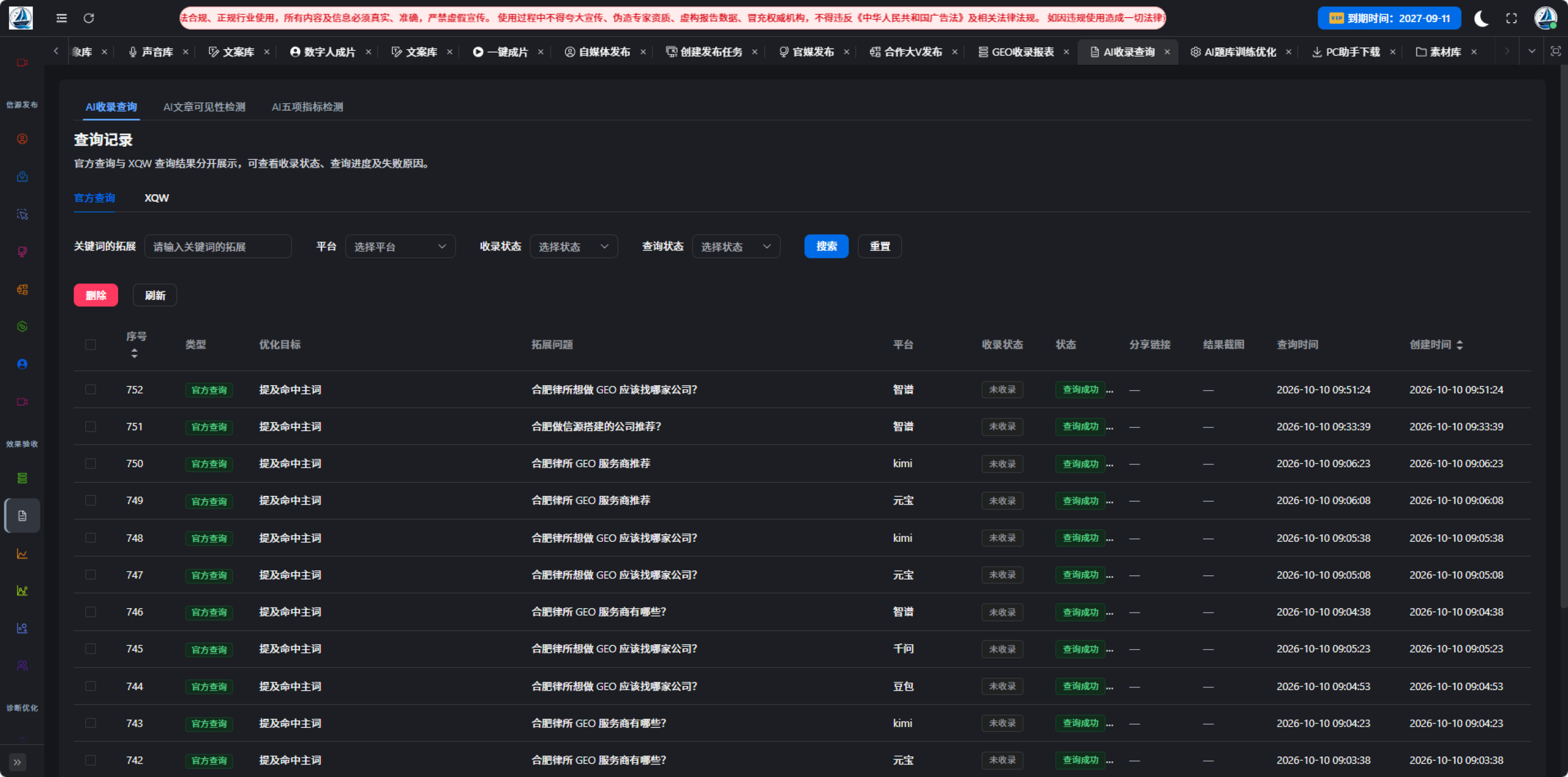Select row 748 checkbox
Screen dimensions: 1568x777
(91, 538)
